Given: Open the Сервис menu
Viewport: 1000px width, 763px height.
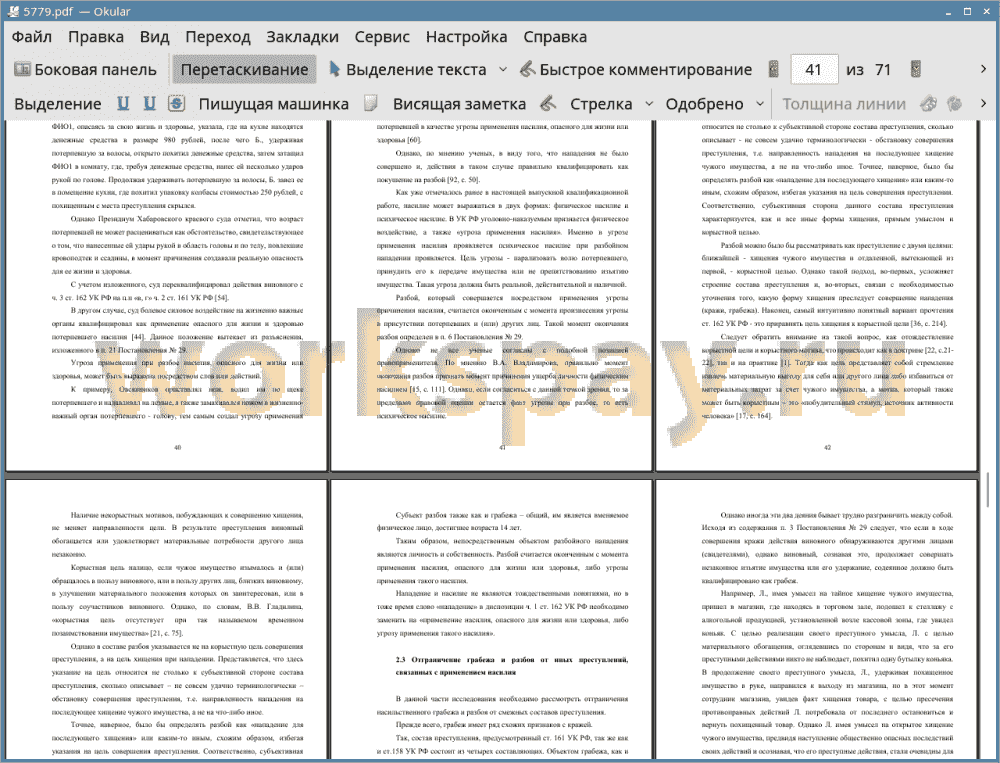Looking at the screenshot, I should [x=382, y=37].
